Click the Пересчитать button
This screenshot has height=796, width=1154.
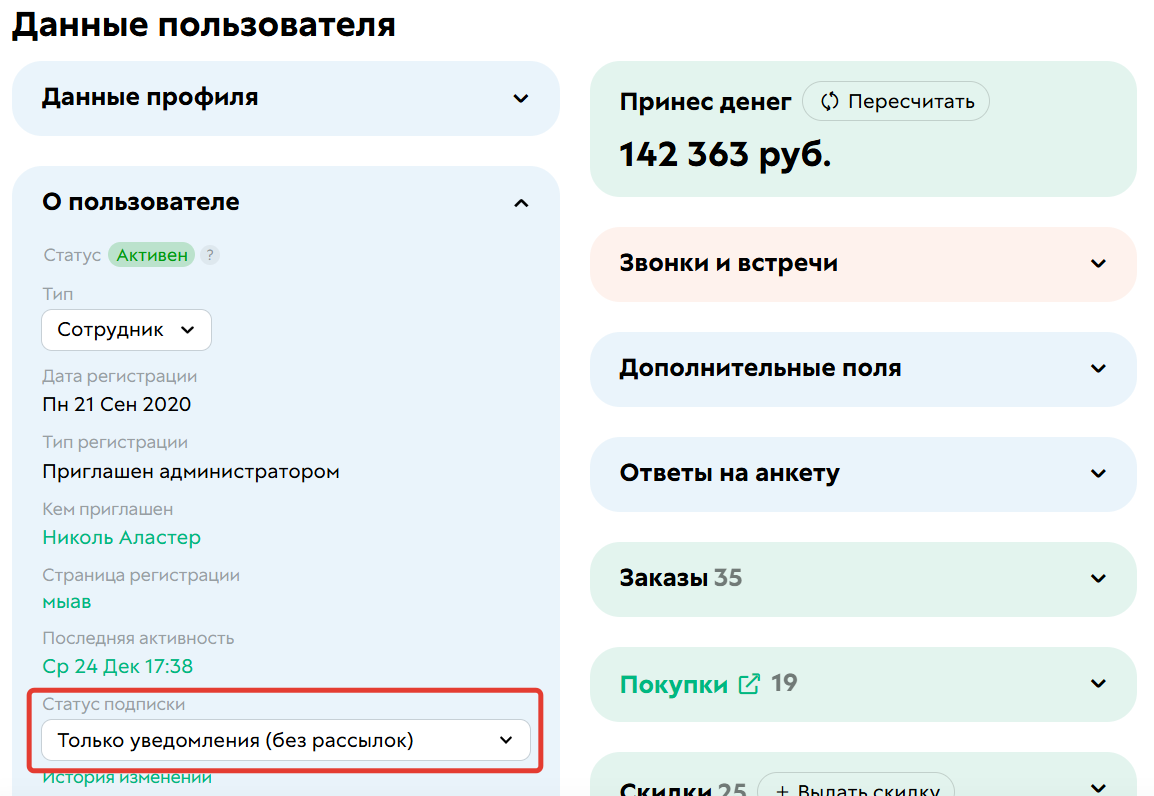point(896,100)
